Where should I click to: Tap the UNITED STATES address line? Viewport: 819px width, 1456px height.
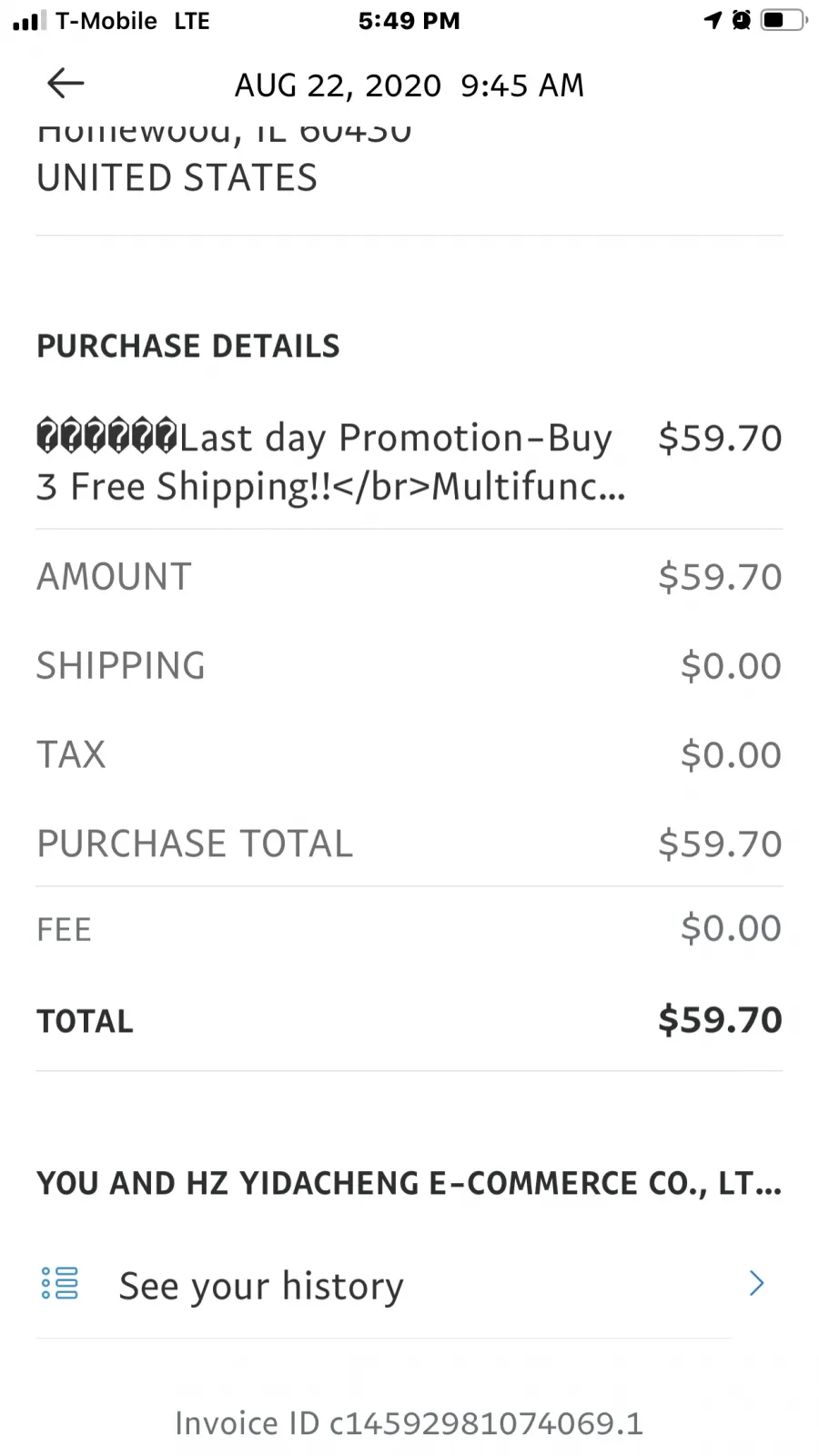(x=177, y=177)
